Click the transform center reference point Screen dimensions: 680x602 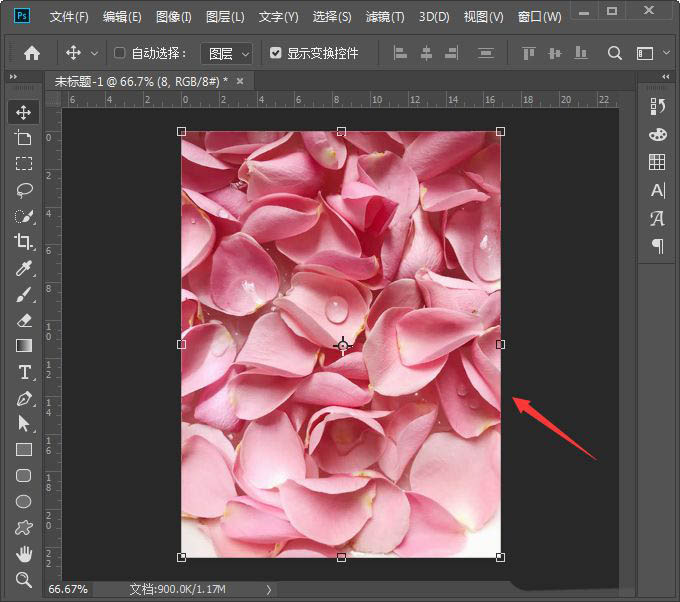pyautogui.click(x=343, y=346)
